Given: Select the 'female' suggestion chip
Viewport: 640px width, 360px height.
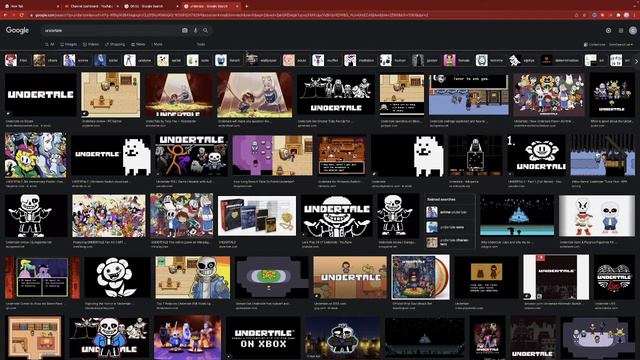Looking at the screenshot, I should 458,60.
